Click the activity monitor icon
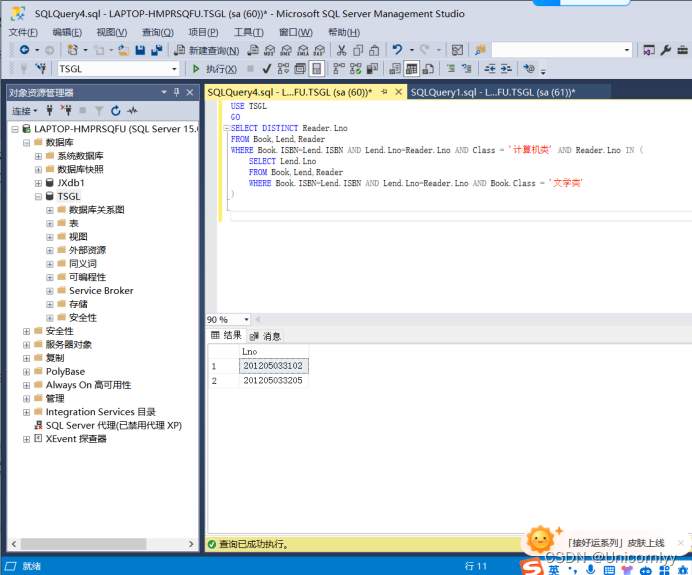This screenshot has width=692, height=575. [457, 50]
